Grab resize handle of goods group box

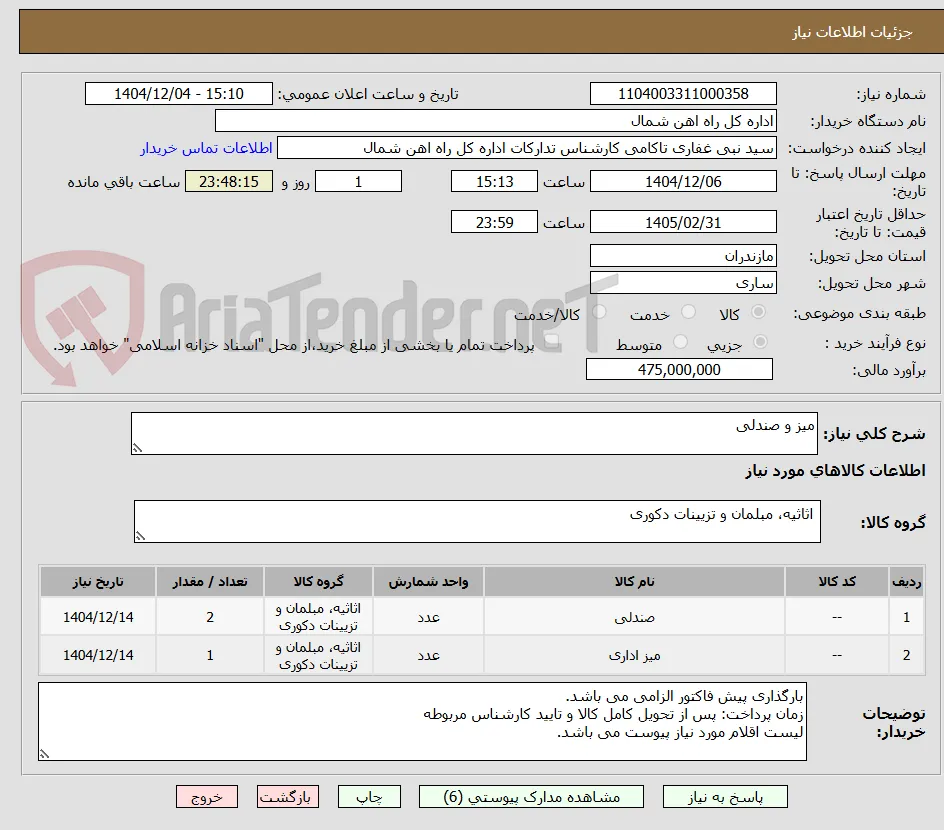(x=140, y=536)
